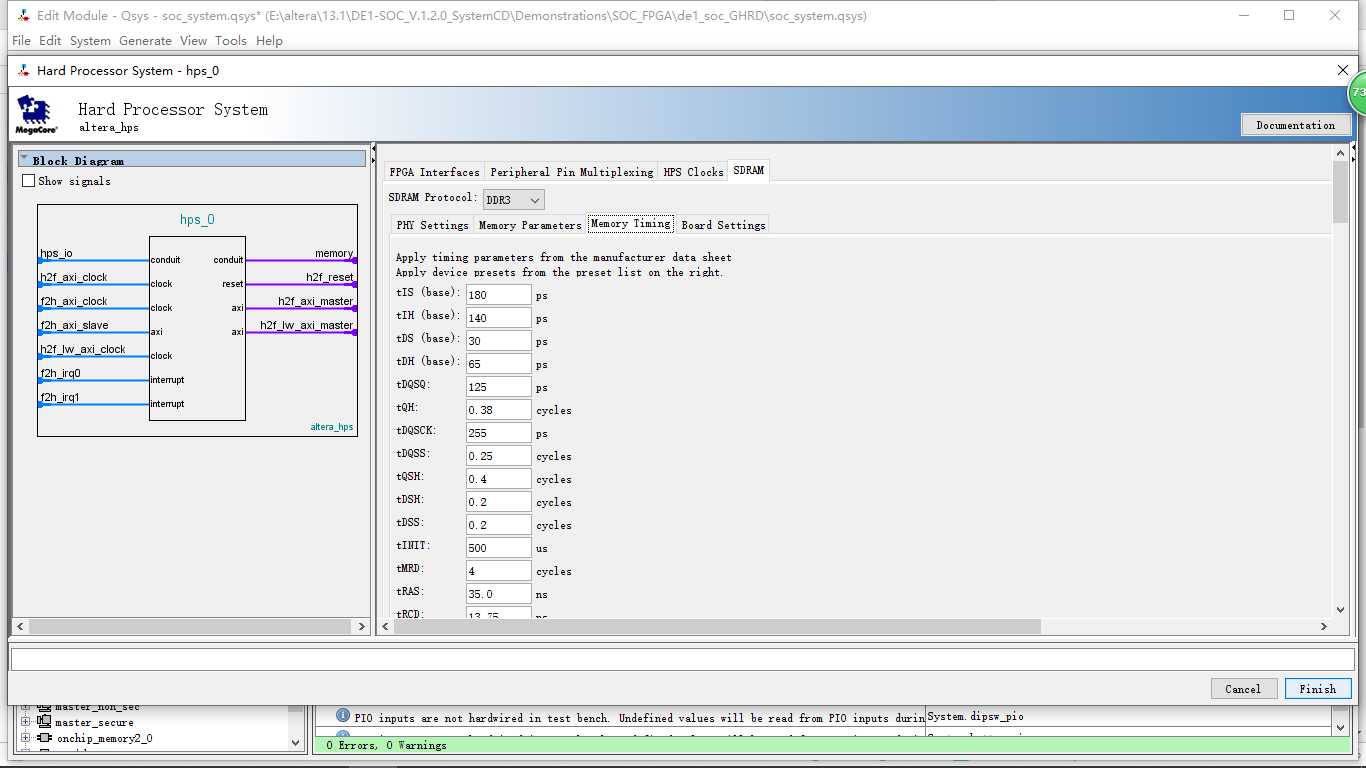Expand the onchip_memory2_0 tree node in Qsys
Viewport: 1366px width, 768px height.
pyautogui.click(x=26, y=738)
